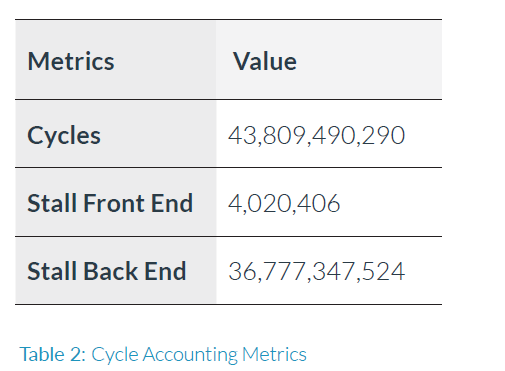Click the word Front in Stall Front End
505x371 pixels.
tap(115, 203)
